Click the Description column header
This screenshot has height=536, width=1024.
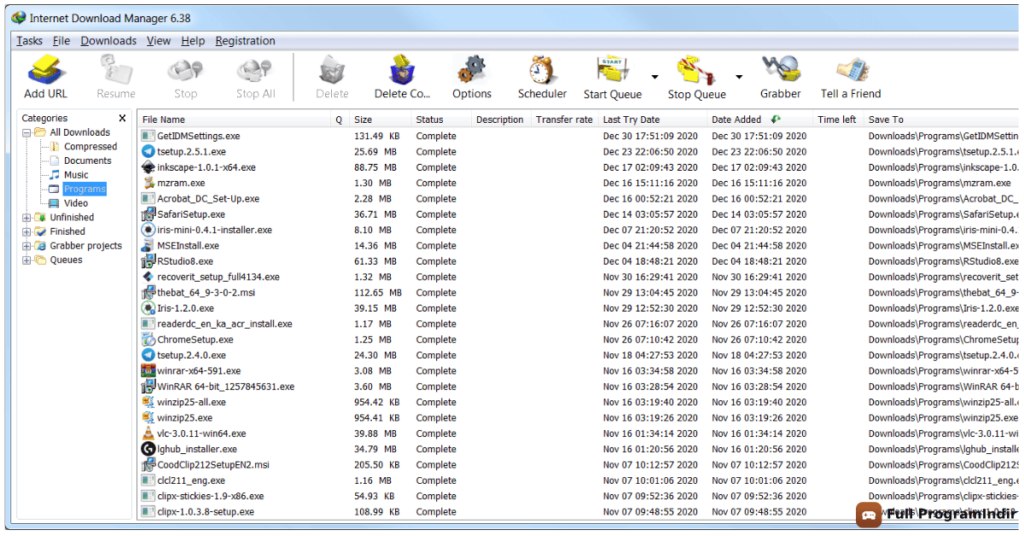500,119
